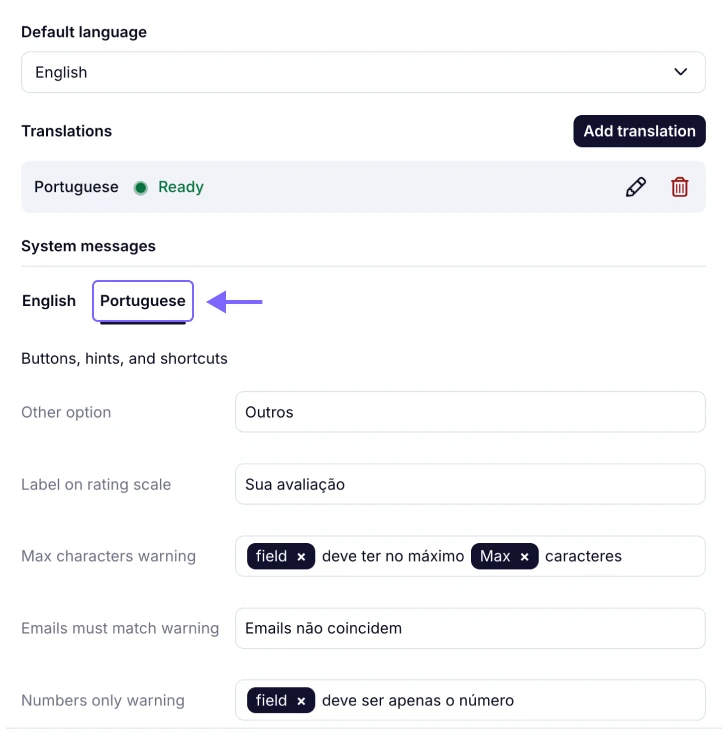This screenshot has width=728, height=740.
Task: Remove field tag in Max characters warning
Action: pyautogui.click(x=301, y=557)
